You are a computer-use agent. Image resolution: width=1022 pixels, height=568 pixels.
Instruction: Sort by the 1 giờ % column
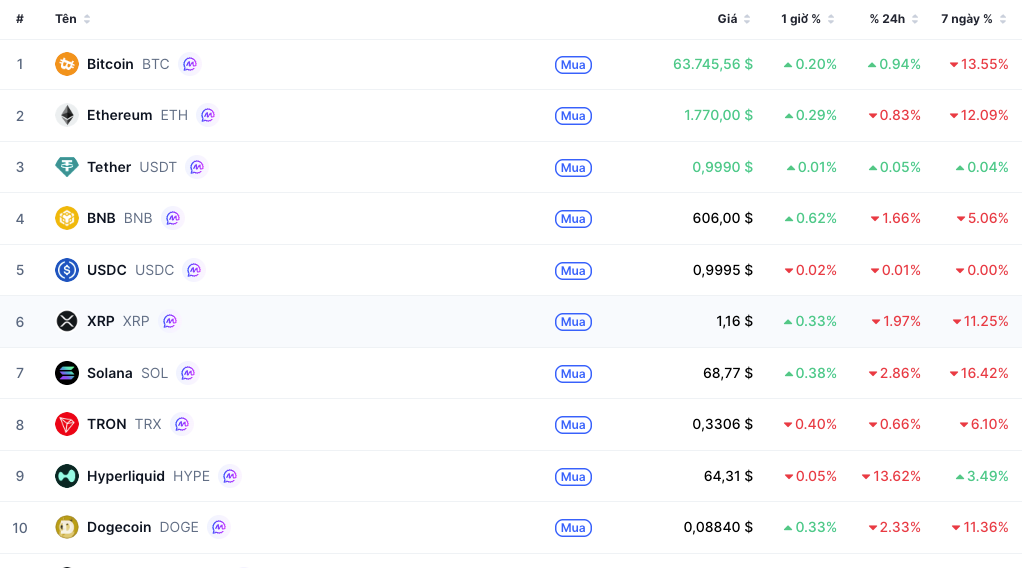tap(808, 19)
